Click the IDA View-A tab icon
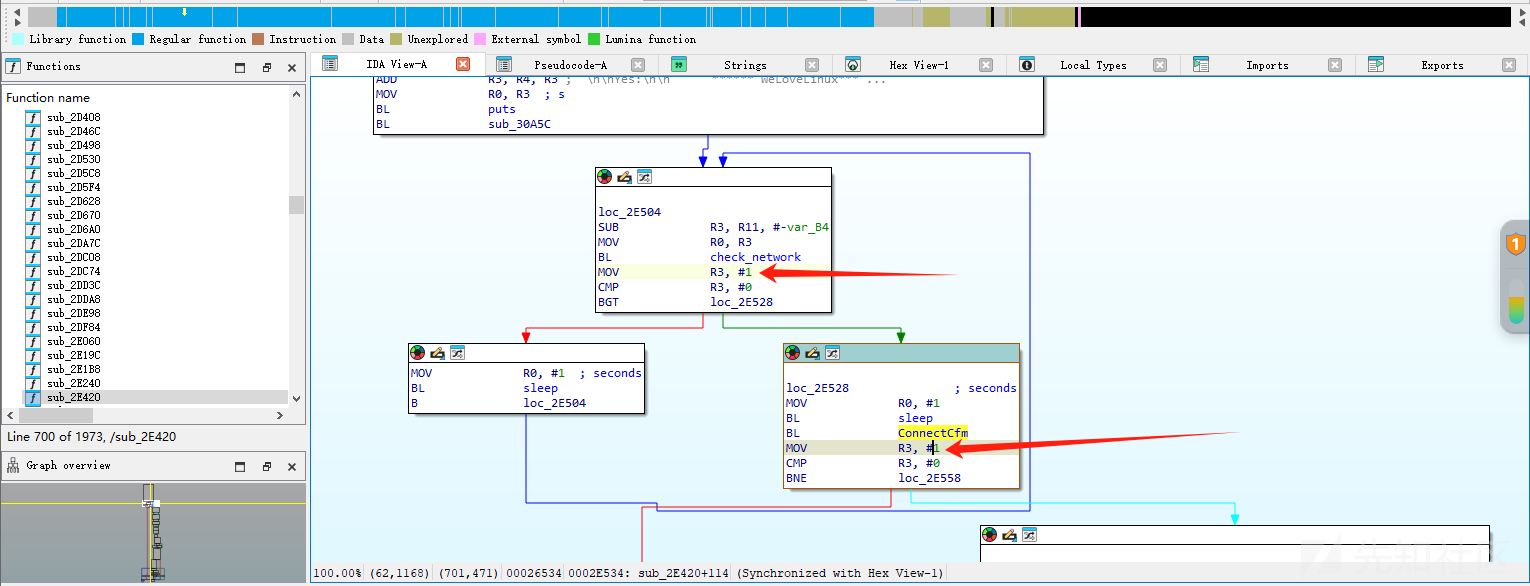 tap(330, 64)
